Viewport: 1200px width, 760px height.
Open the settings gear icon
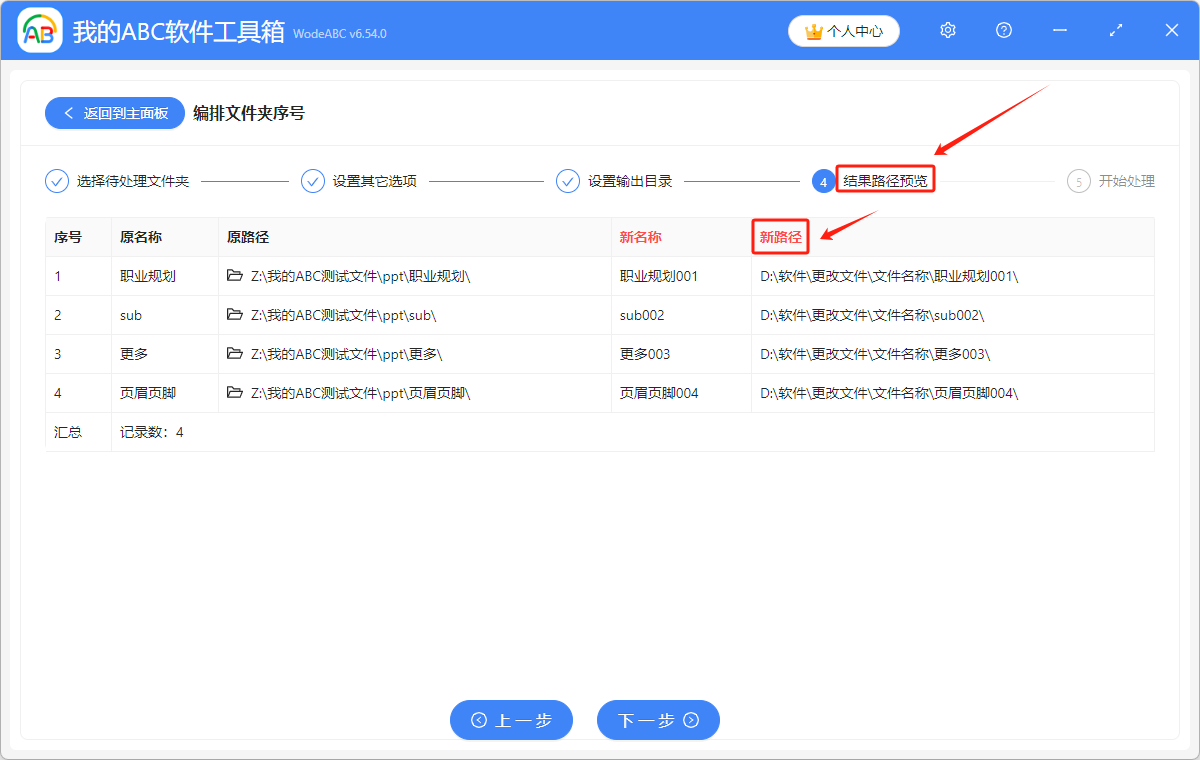[947, 30]
